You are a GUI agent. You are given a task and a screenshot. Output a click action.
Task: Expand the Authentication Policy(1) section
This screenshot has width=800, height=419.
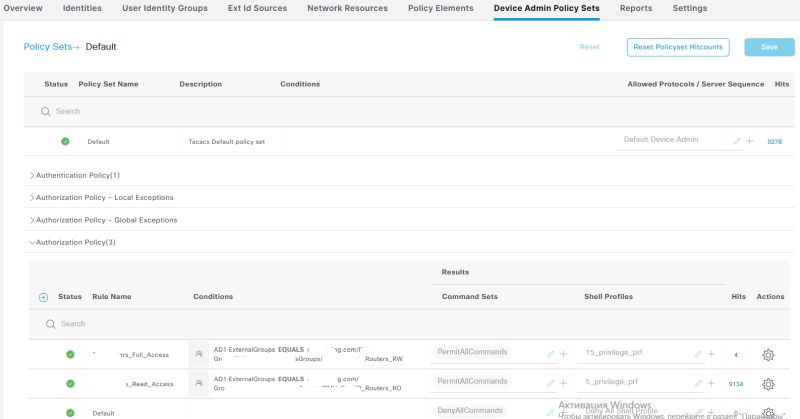click(x=78, y=175)
